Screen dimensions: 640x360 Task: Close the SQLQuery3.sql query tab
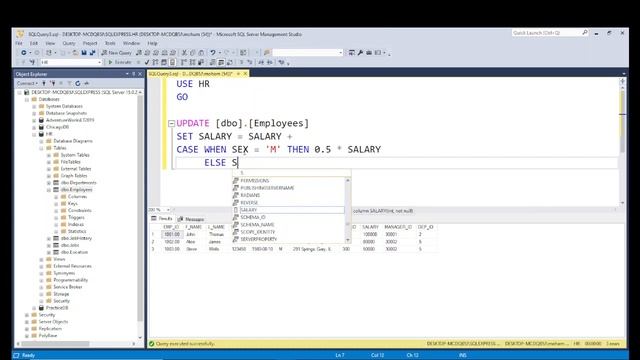point(245,73)
